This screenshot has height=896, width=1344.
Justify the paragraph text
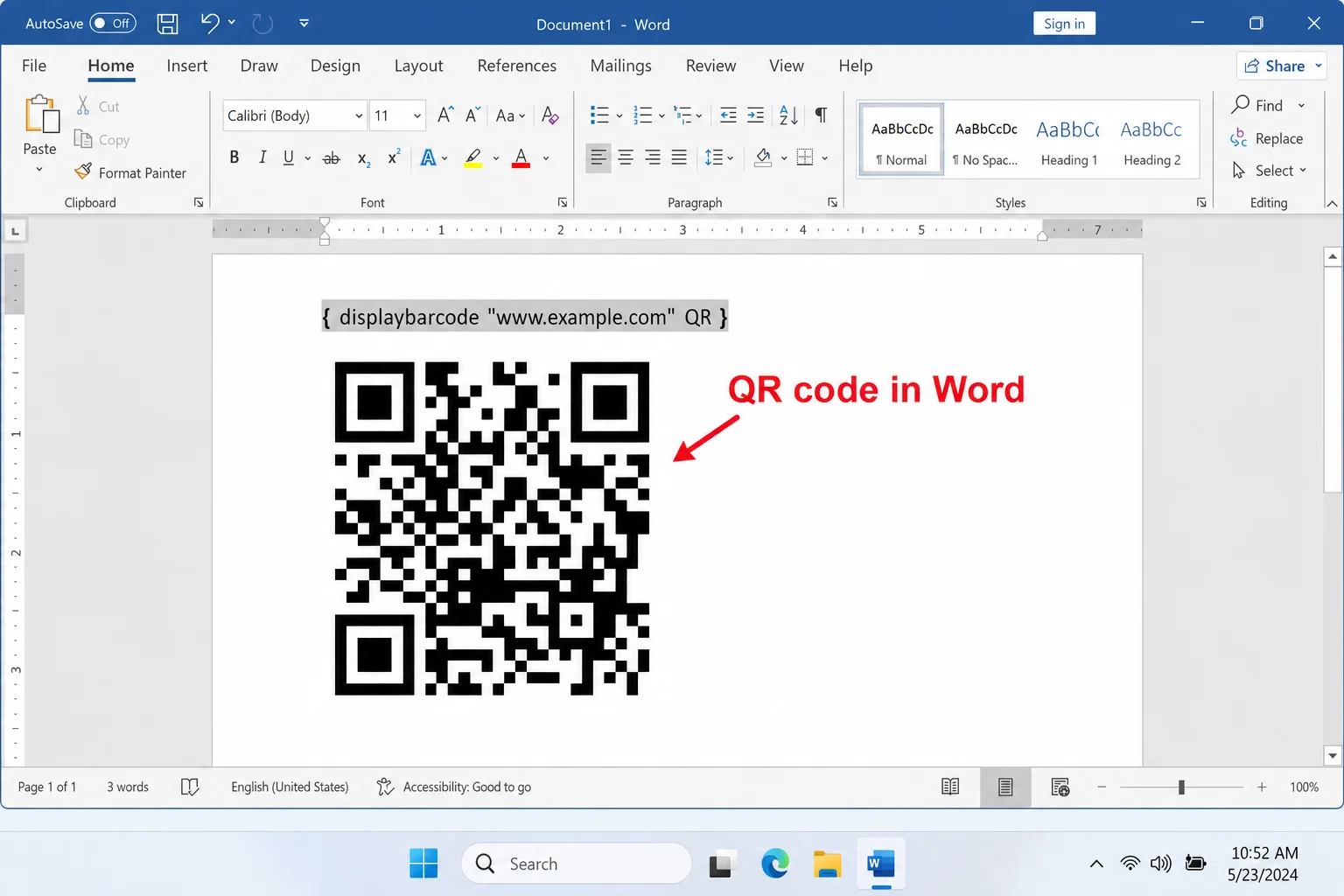pyautogui.click(x=679, y=157)
